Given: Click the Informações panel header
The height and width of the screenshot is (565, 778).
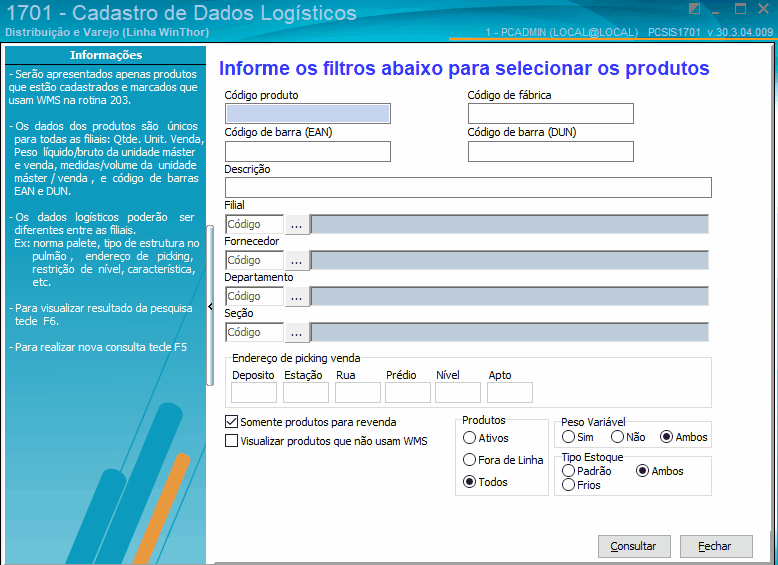Looking at the screenshot, I should (x=106, y=55).
